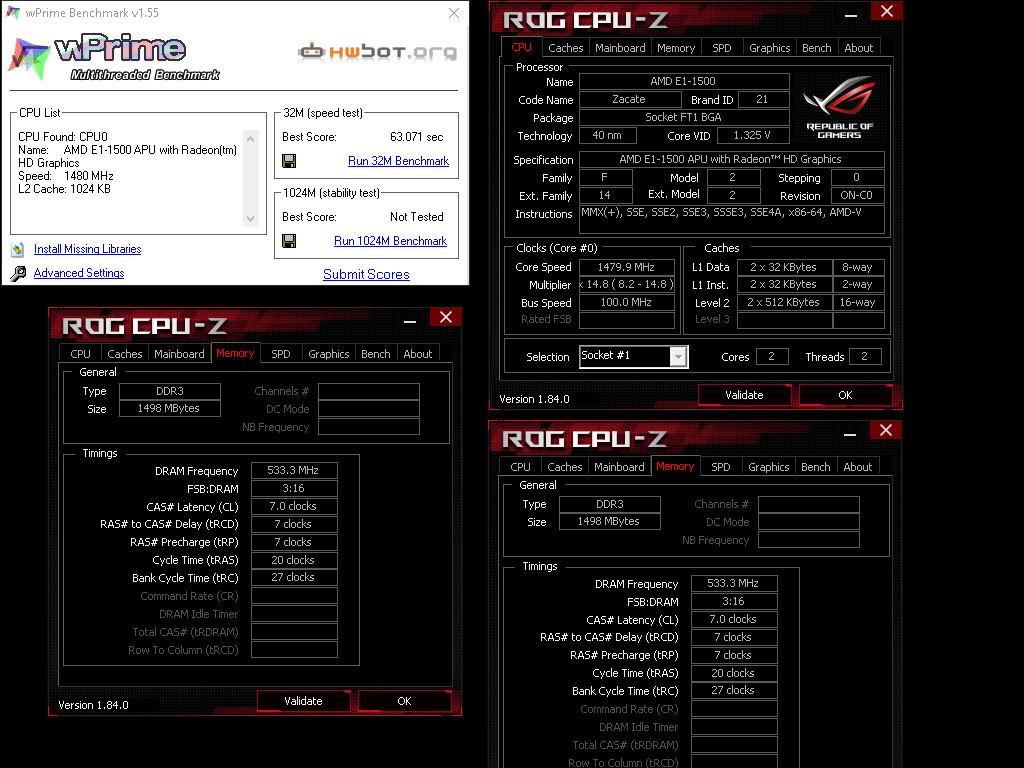Switch to Graphics tab in left Memory window
This screenshot has height=768, width=1024.
click(328, 353)
